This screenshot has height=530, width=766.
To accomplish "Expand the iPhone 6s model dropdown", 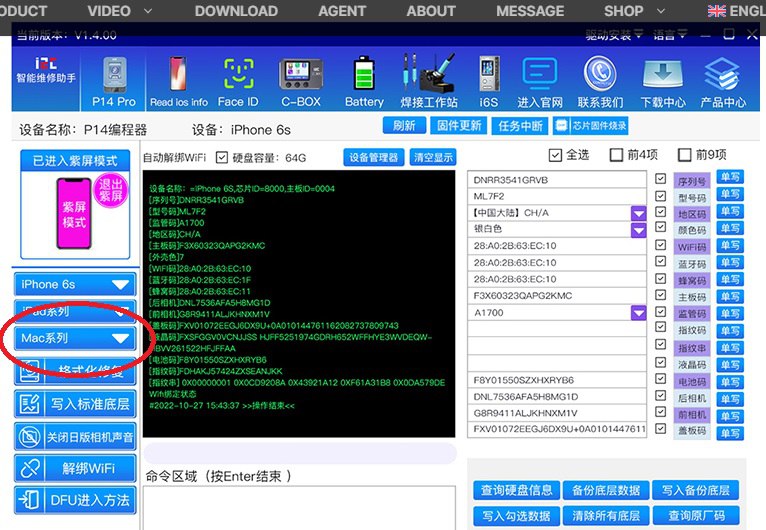I will pos(75,284).
